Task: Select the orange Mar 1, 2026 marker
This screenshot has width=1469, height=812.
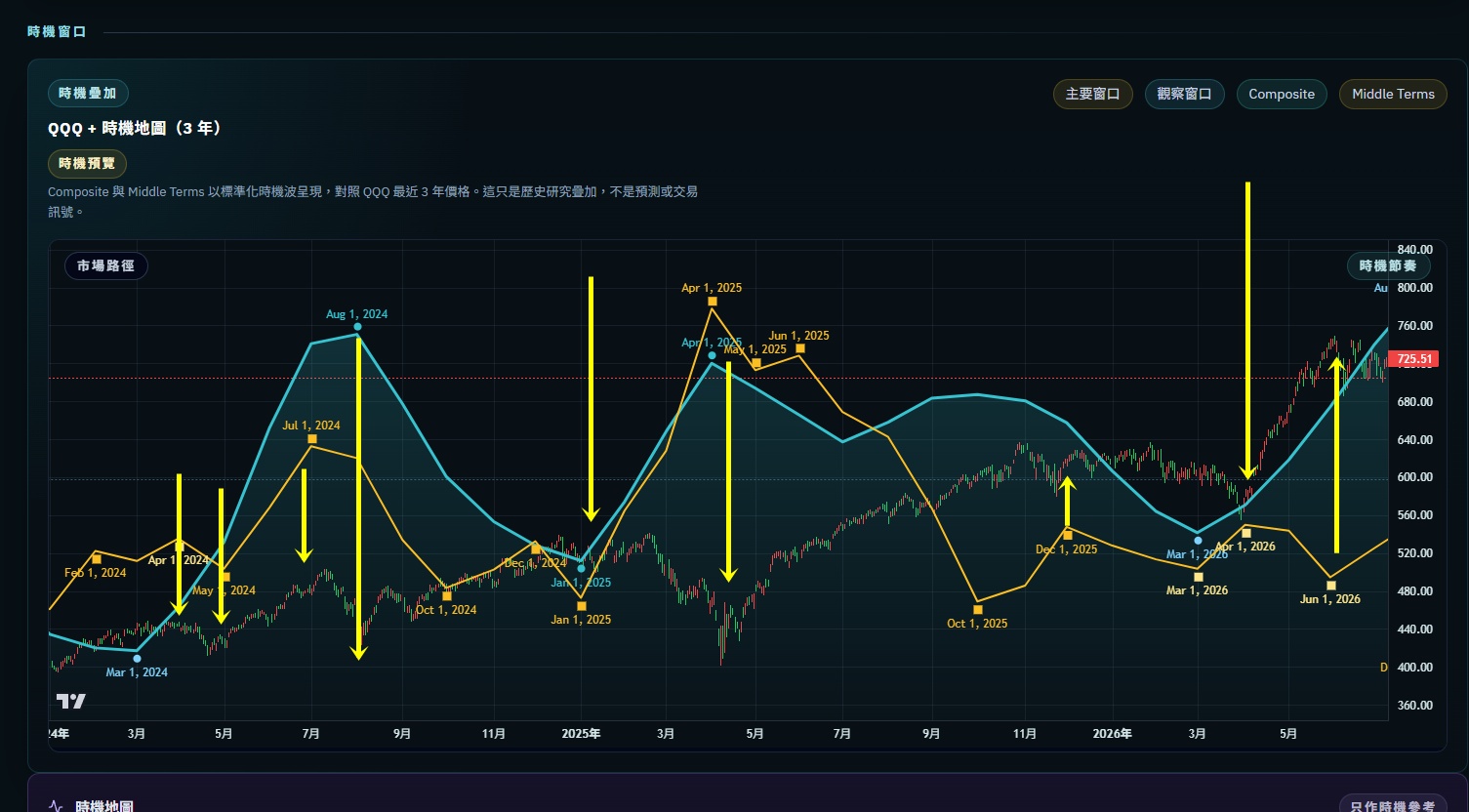Action: pyautogui.click(x=1199, y=577)
